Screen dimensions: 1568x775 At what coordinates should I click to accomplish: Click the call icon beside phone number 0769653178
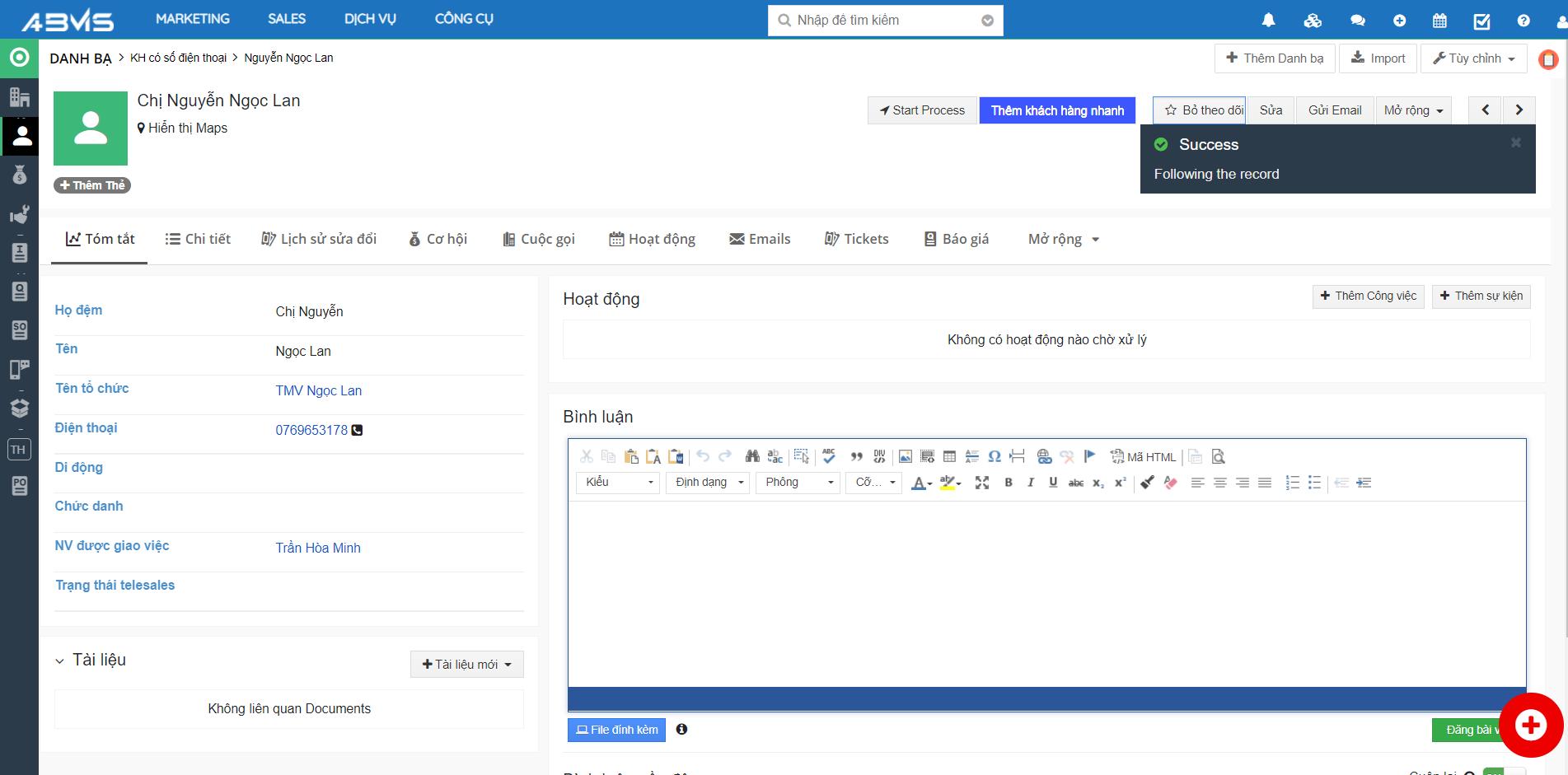coord(357,430)
